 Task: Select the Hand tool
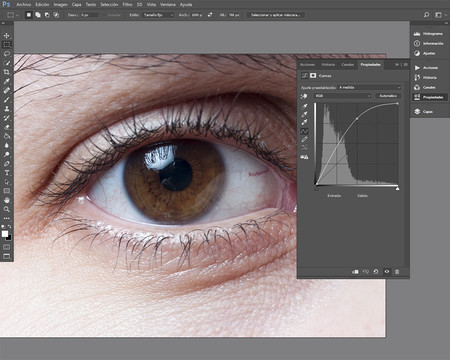7,200
